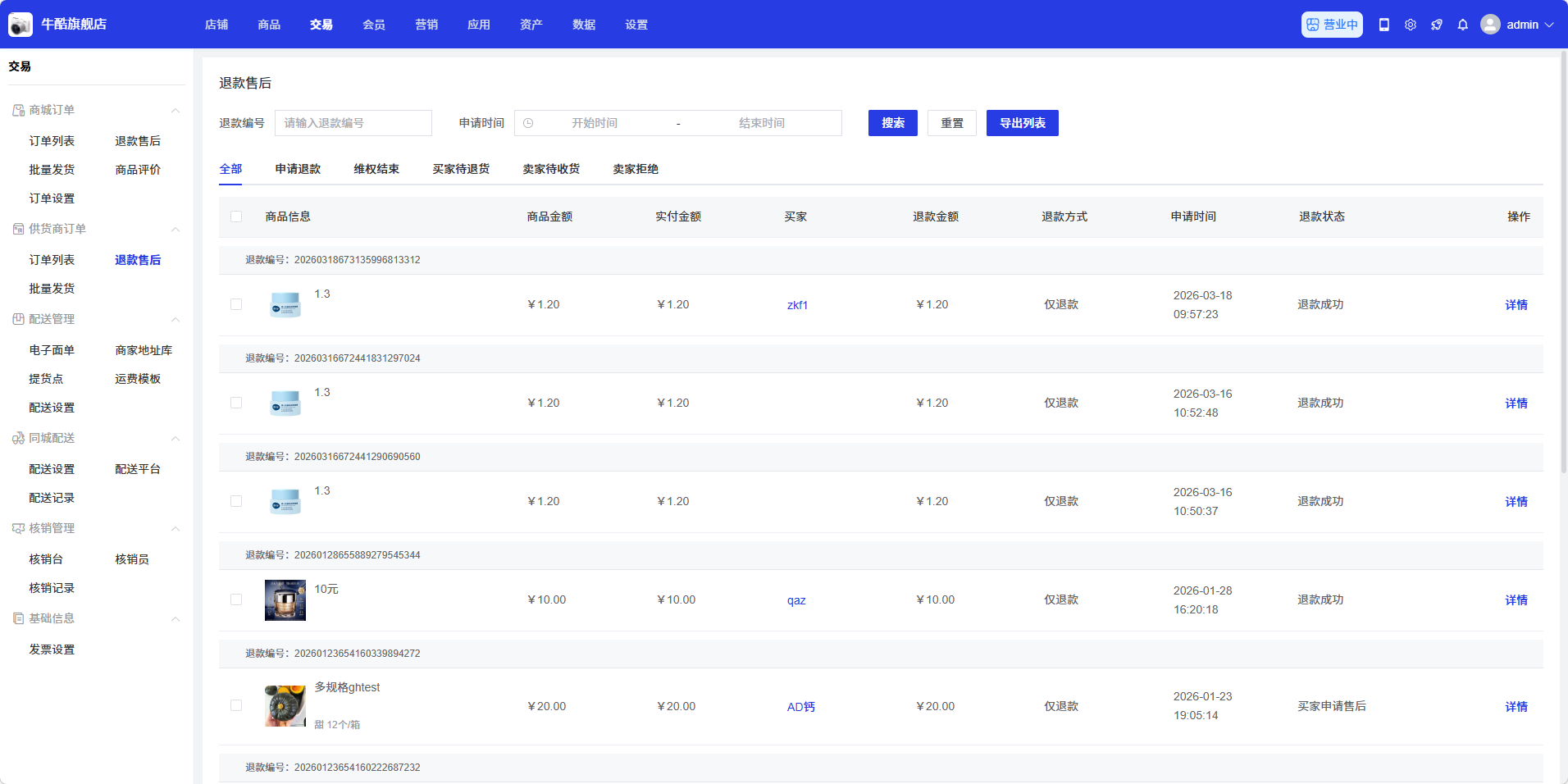Switch to the 申请退款 tab

coord(298,169)
